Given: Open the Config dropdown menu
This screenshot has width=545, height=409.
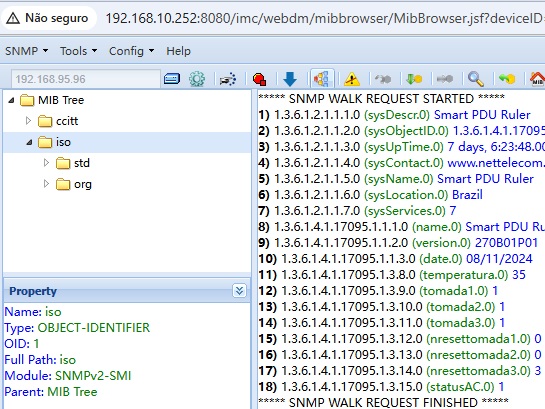Looking at the screenshot, I should (131, 51).
